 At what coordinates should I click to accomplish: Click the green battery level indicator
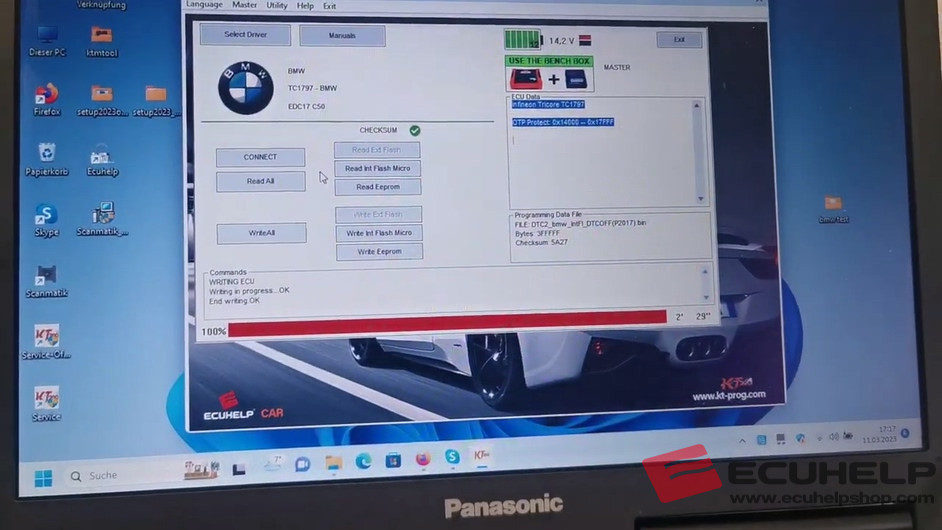click(x=523, y=40)
